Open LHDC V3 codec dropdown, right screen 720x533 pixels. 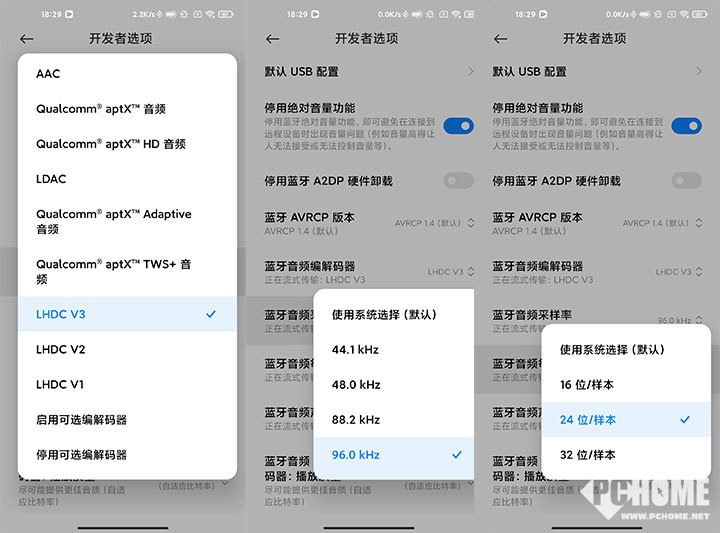679,272
